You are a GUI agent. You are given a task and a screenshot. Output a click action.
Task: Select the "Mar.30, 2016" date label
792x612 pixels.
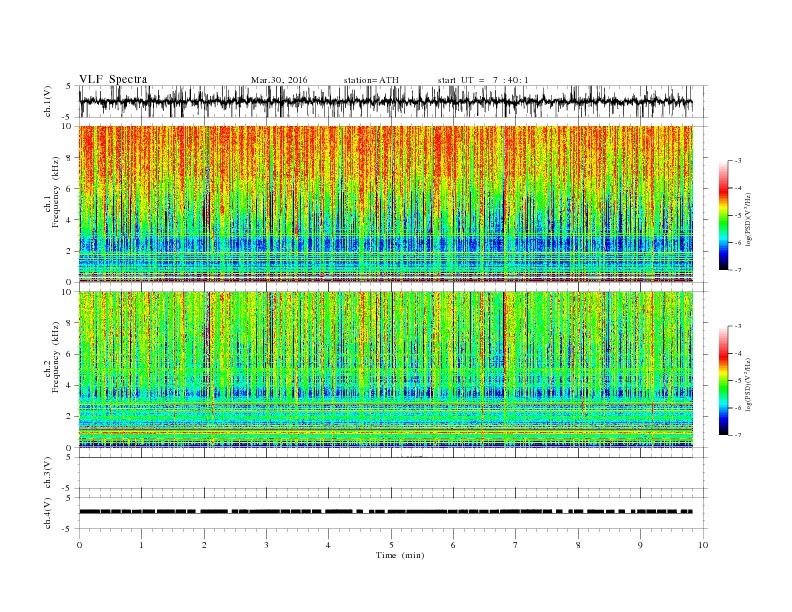pyautogui.click(x=279, y=80)
